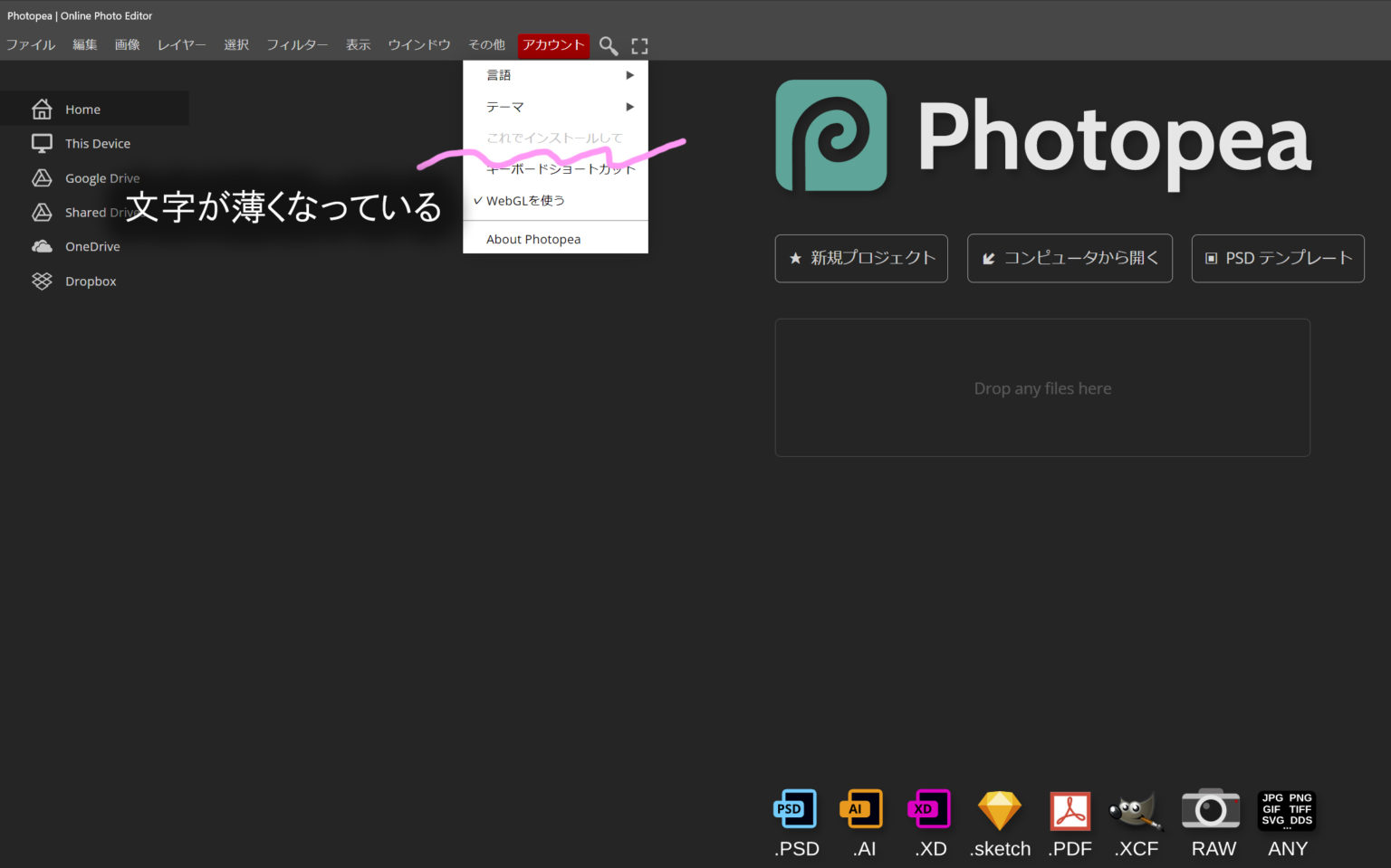The height and width of the screenshot is (868, 1391).
Task: Open the .PDF format icon
Action: click(x=1070, y=808)
